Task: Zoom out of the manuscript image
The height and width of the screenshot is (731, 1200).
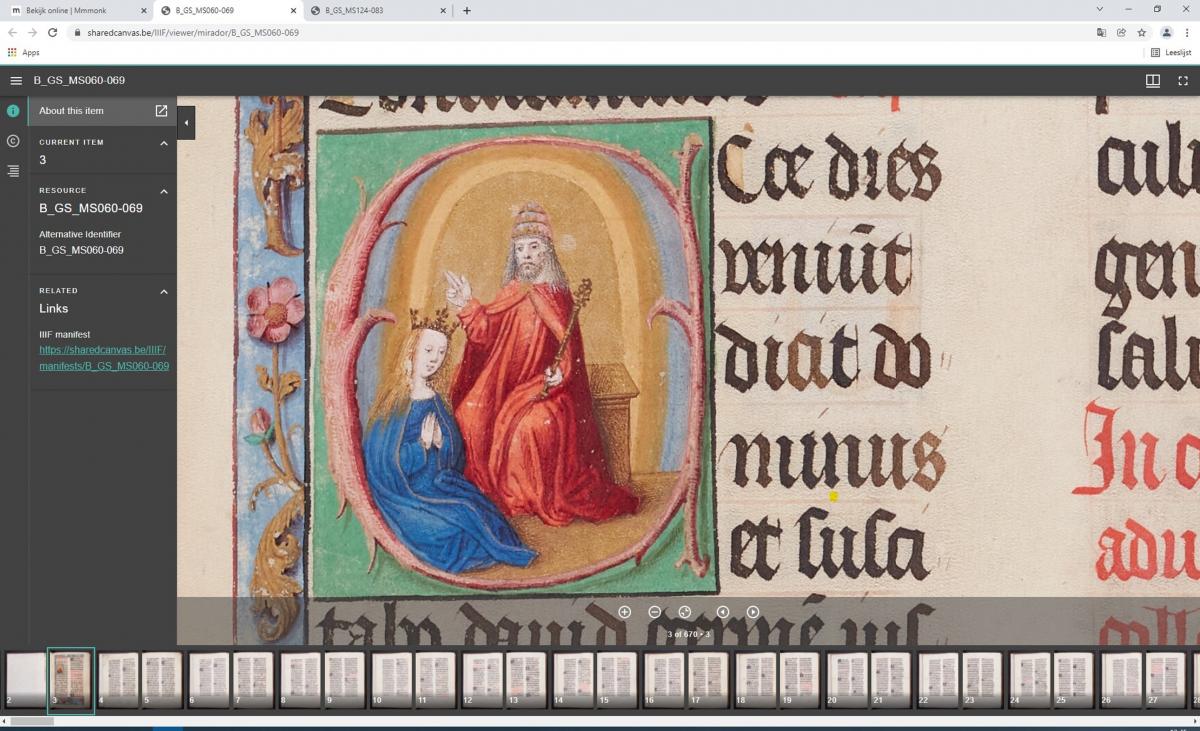Action: 654,612
